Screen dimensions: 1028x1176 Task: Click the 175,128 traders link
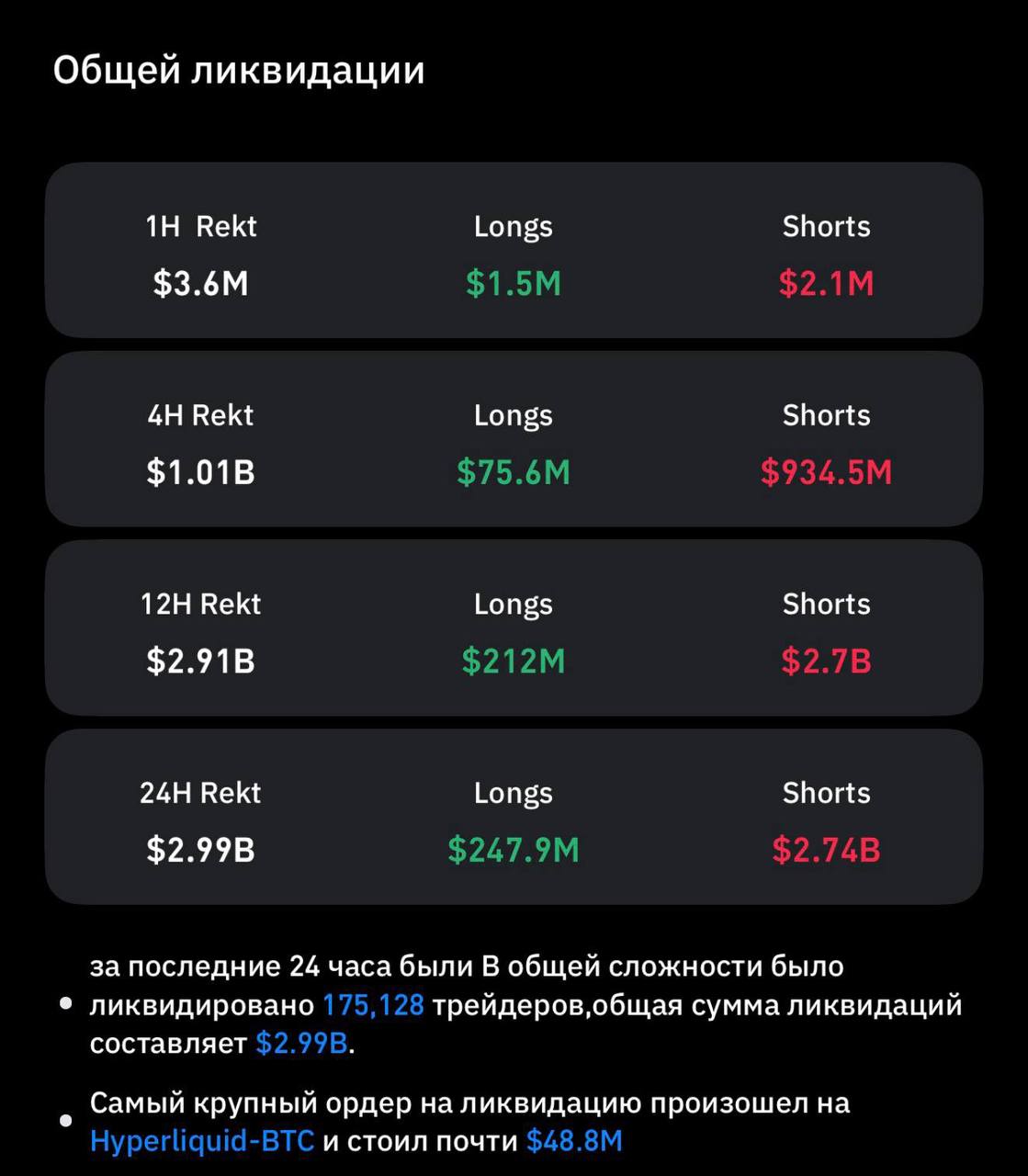click(x=373, y=1005)
